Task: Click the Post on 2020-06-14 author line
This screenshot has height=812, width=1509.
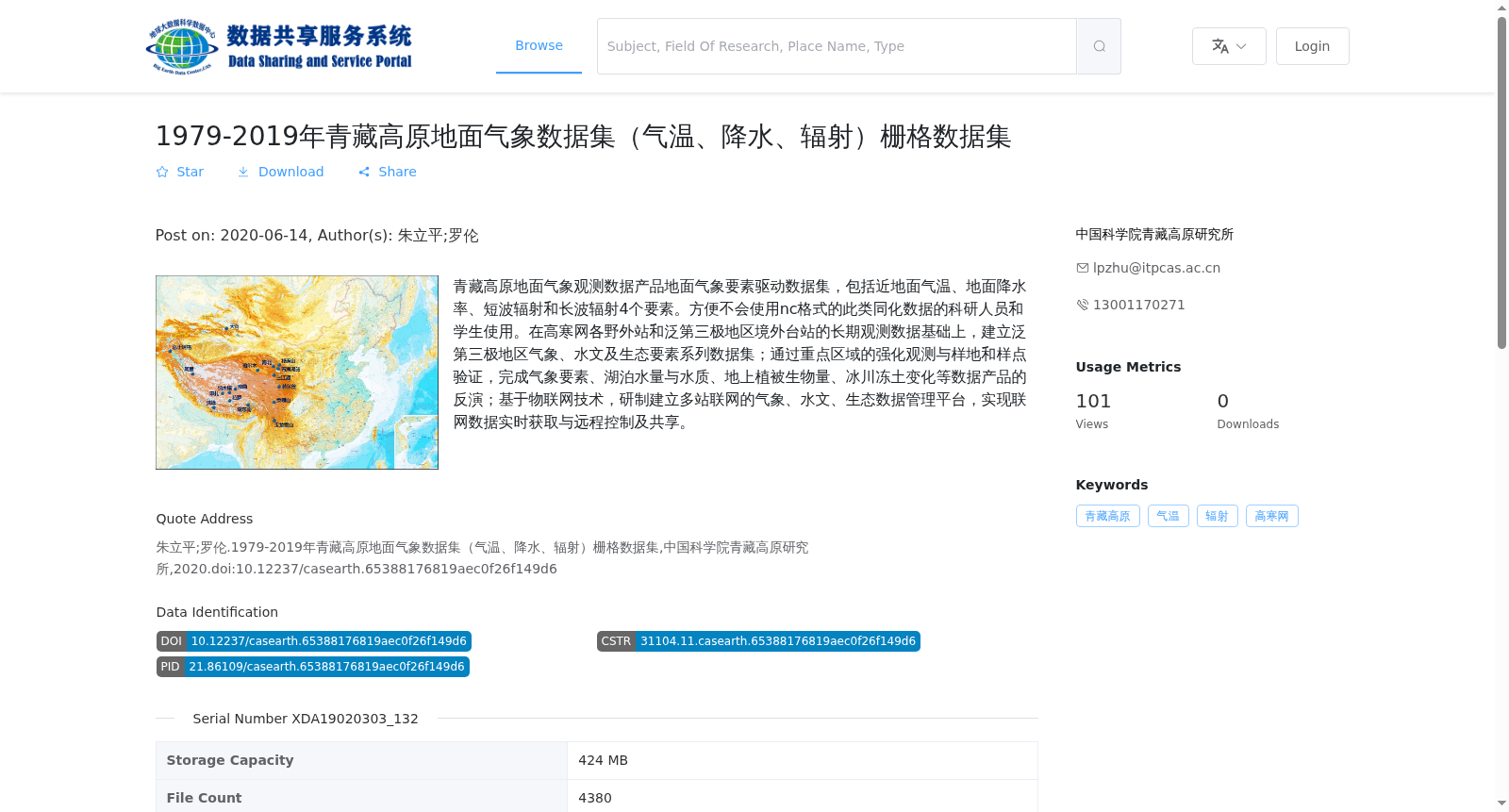Action: coord(317,236)
